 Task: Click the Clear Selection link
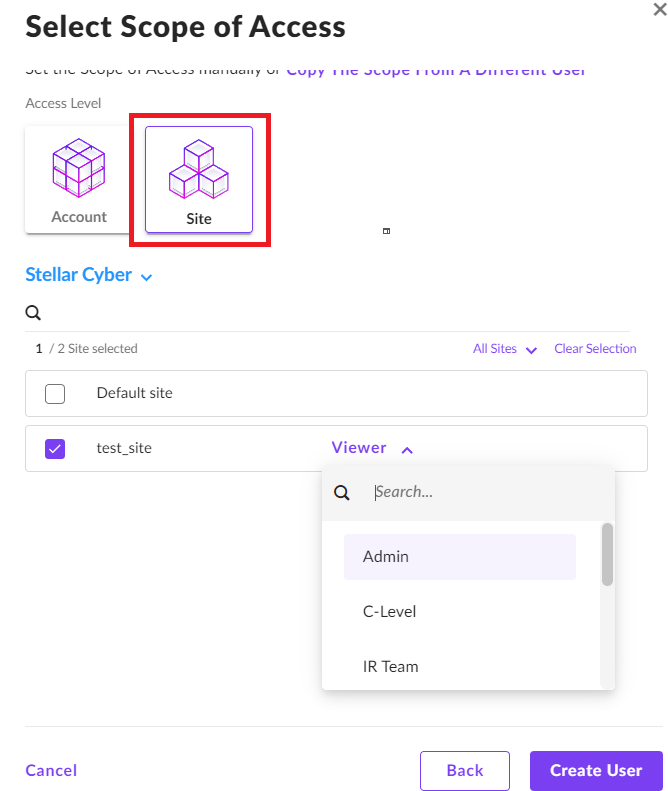pos(595,349)
